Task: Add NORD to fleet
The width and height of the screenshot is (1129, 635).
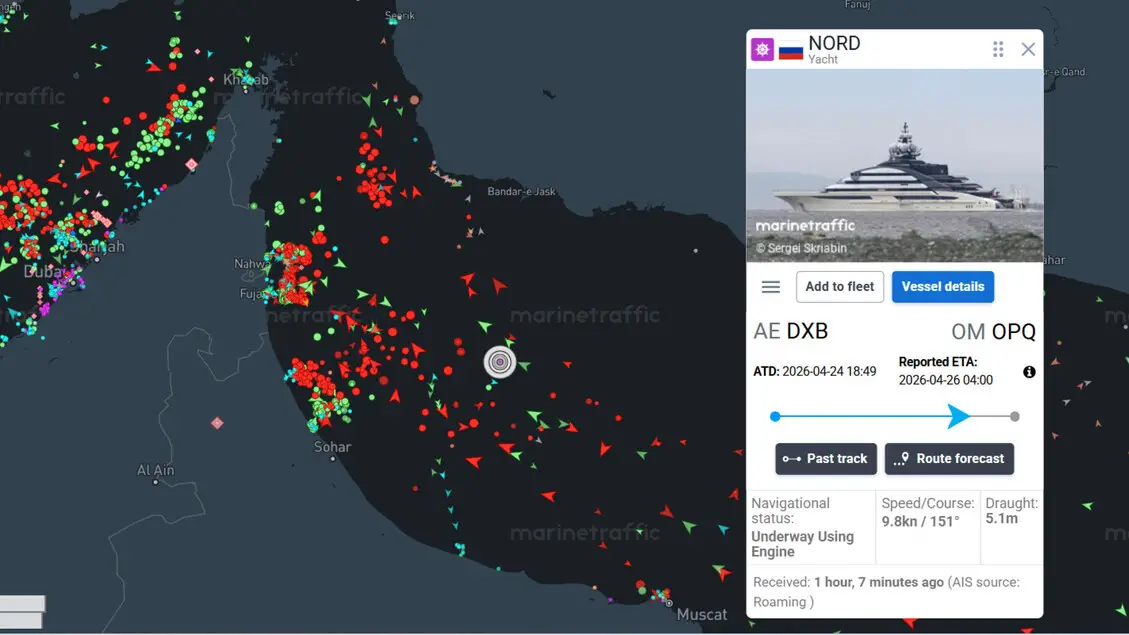Action: click(840, 287)
